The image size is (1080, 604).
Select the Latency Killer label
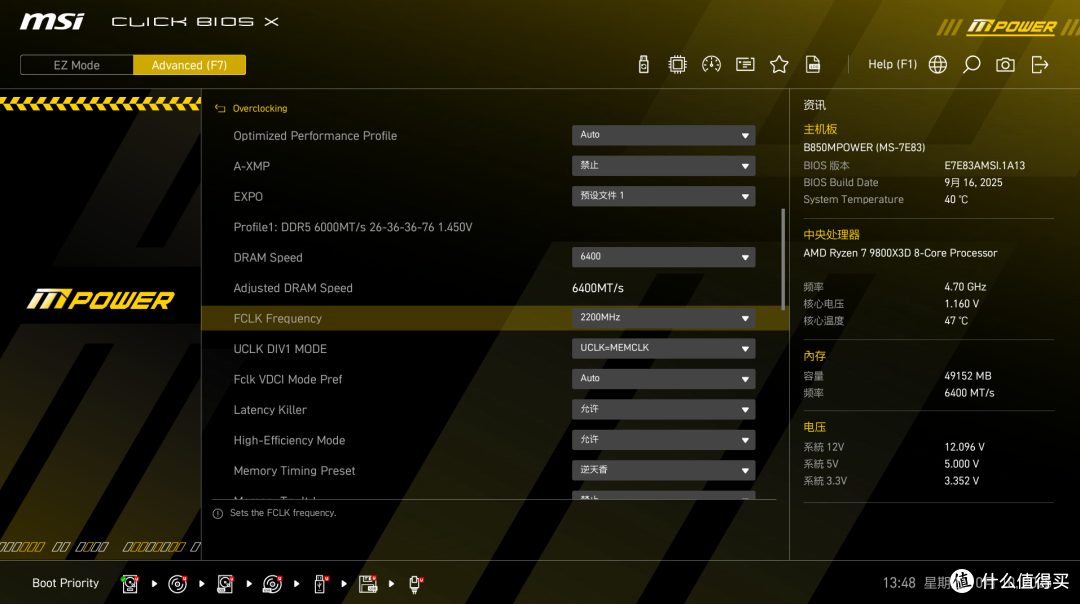click(270, 410)
